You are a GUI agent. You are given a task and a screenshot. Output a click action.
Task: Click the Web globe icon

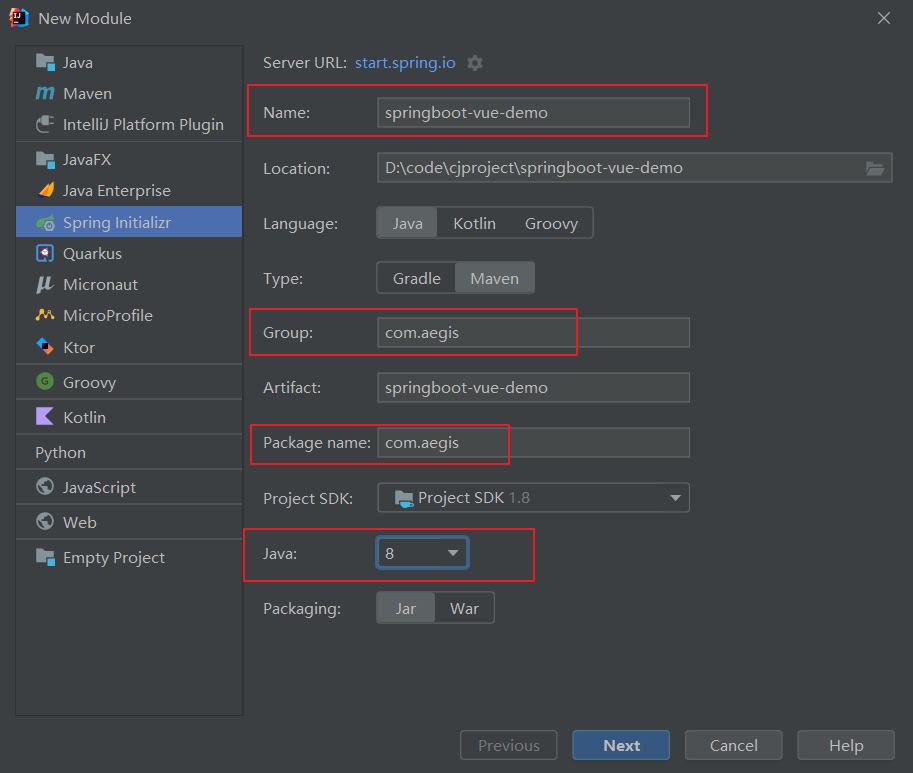click(x=45, y=521)
